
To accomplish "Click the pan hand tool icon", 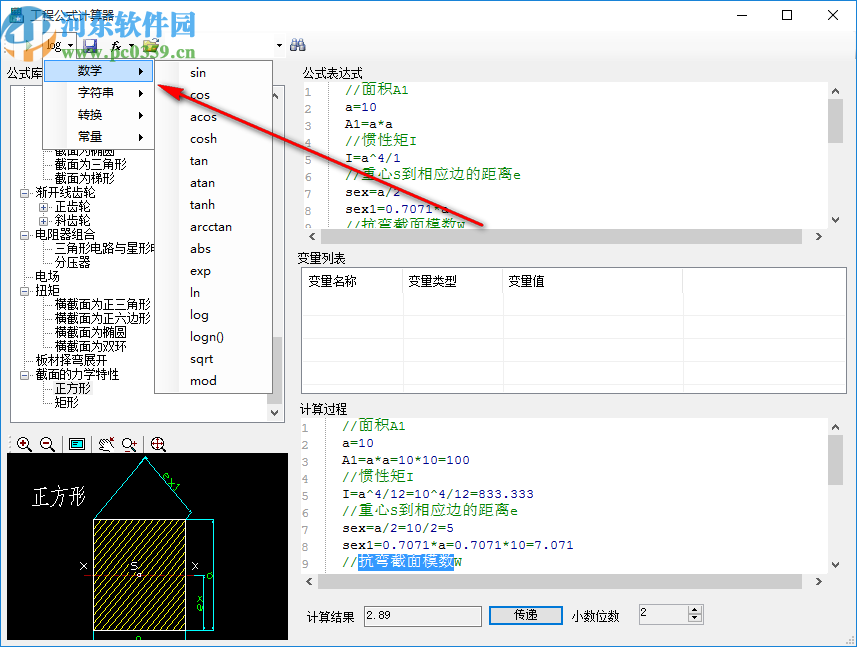I will [106, 444].
